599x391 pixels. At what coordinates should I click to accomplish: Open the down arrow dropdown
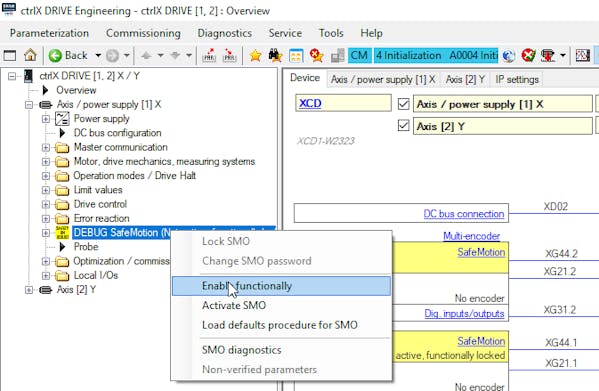(189, 56)
